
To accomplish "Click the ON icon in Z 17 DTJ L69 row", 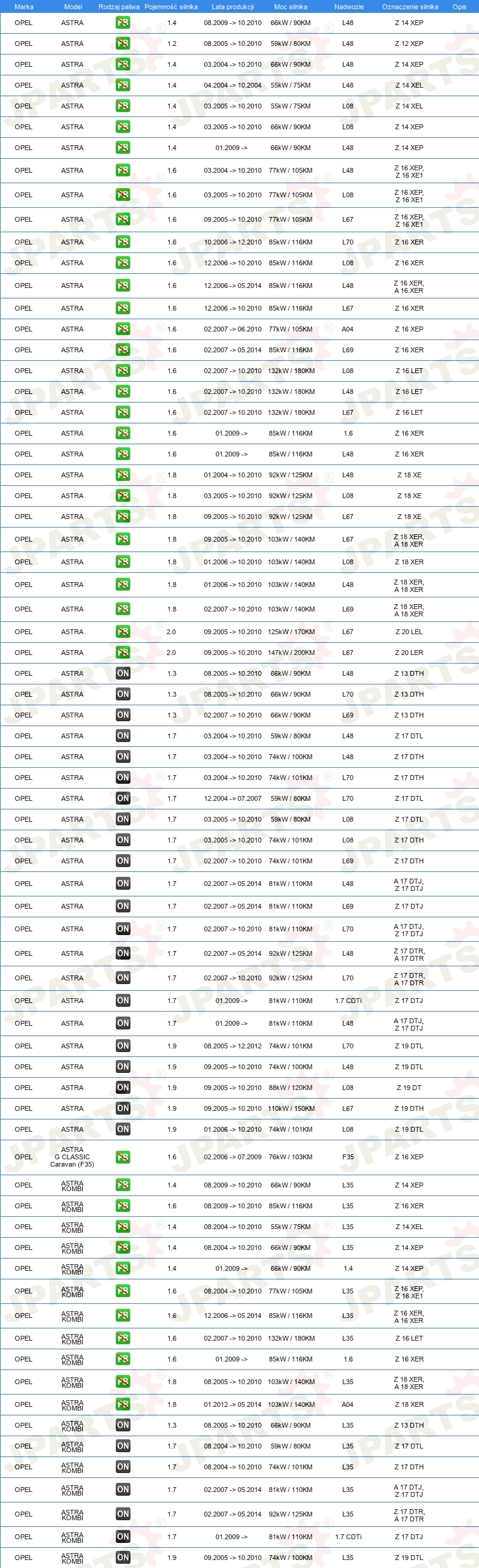I will 123,906.
